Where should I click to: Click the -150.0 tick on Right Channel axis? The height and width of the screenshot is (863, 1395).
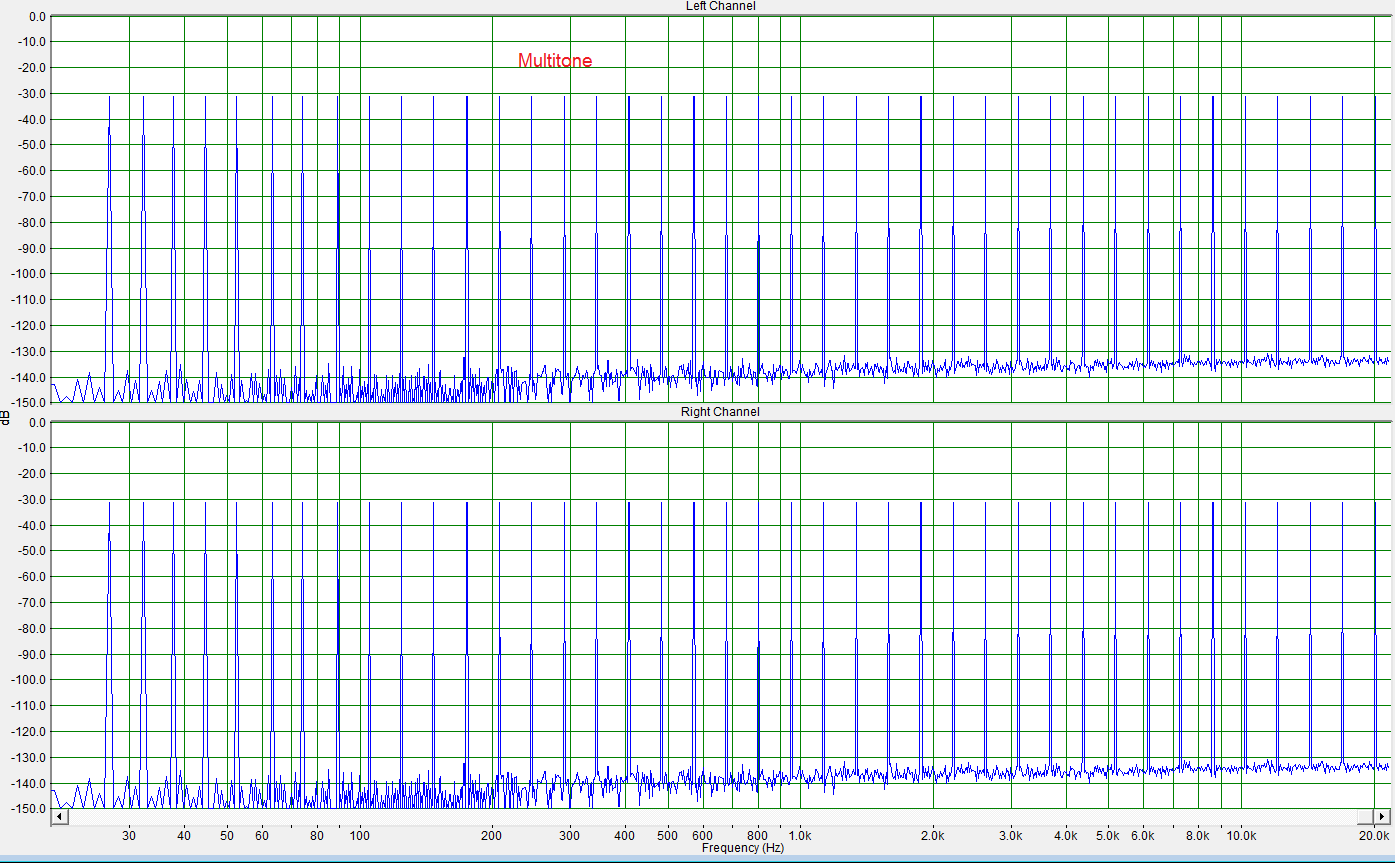point(28,809)
